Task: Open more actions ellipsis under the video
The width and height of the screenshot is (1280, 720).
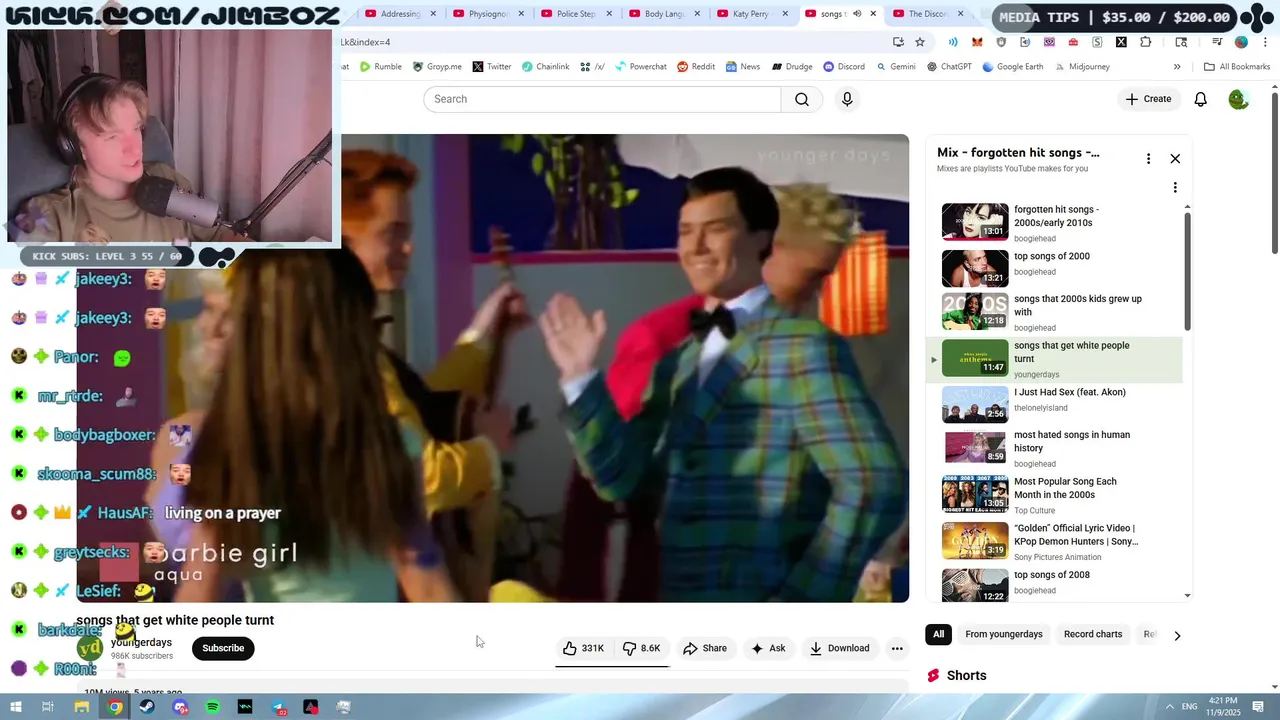Action: pyautogui.click(x=897, y=648)
